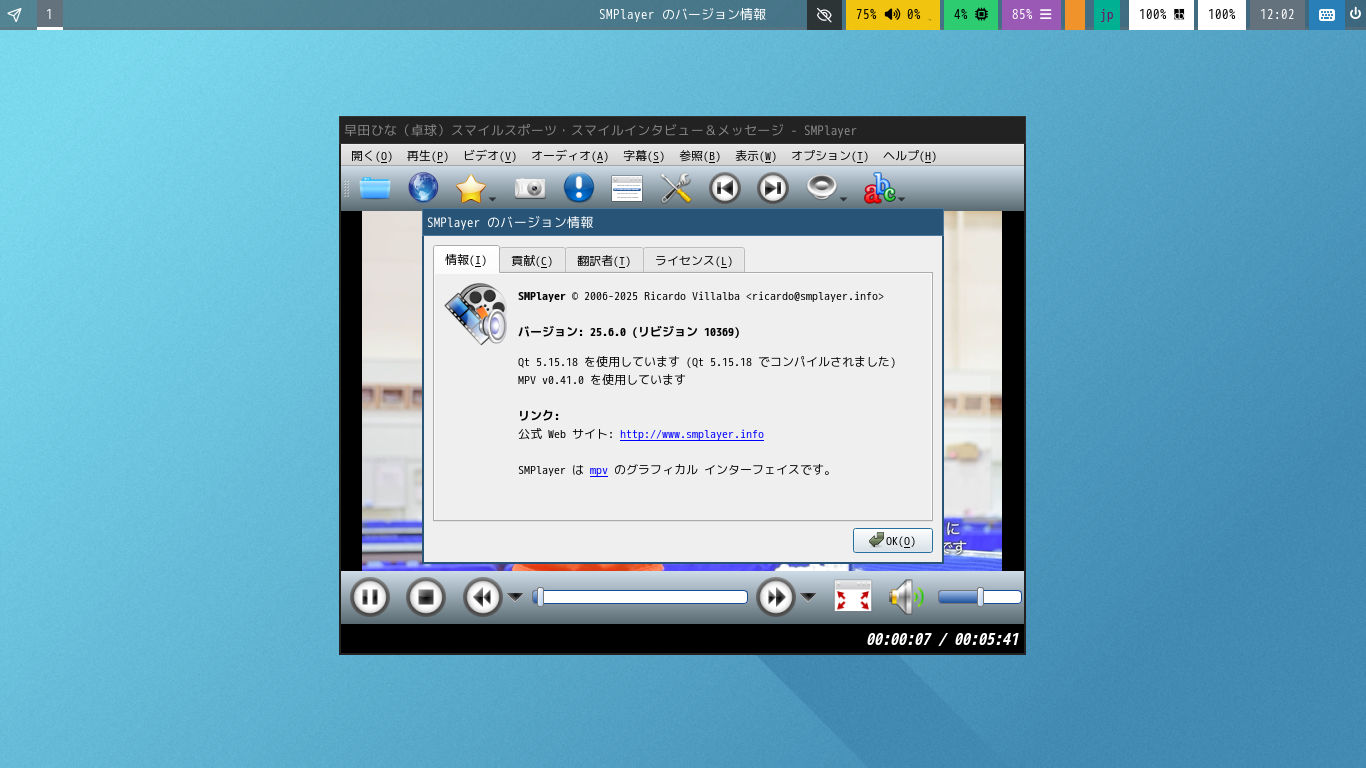1366x768 pixels.
Task: Click the main SMPlayer window title bar
Action: [x=683, y=130]
